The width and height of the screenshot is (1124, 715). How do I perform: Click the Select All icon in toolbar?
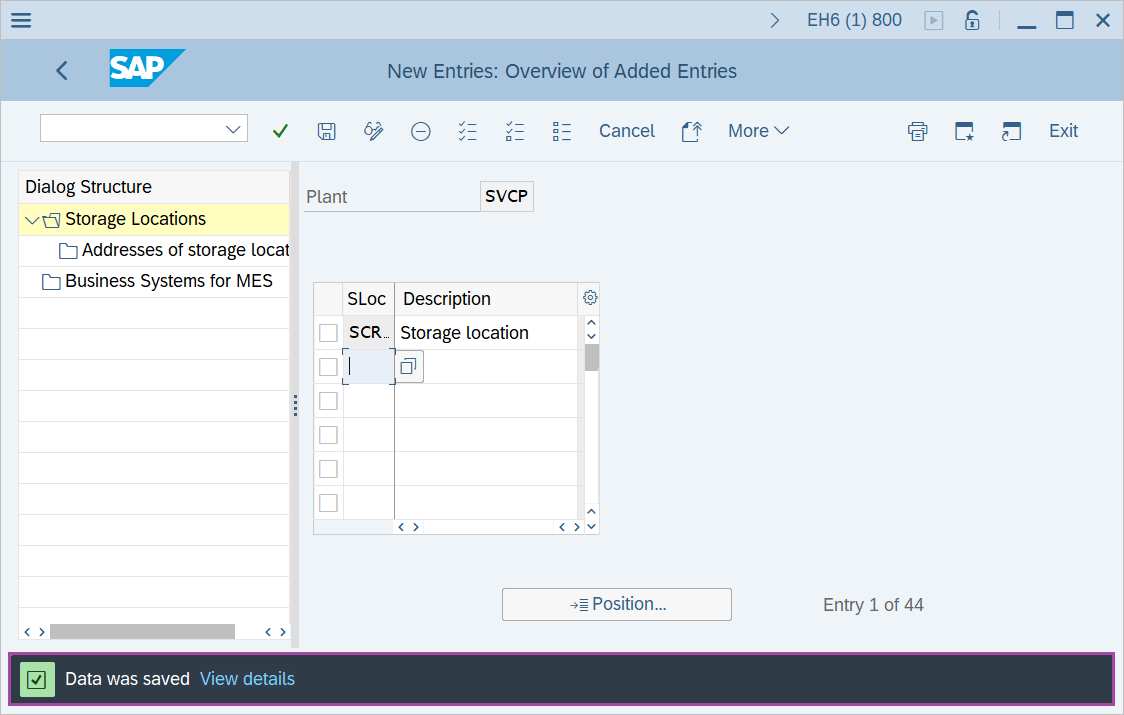click(467, 131)
